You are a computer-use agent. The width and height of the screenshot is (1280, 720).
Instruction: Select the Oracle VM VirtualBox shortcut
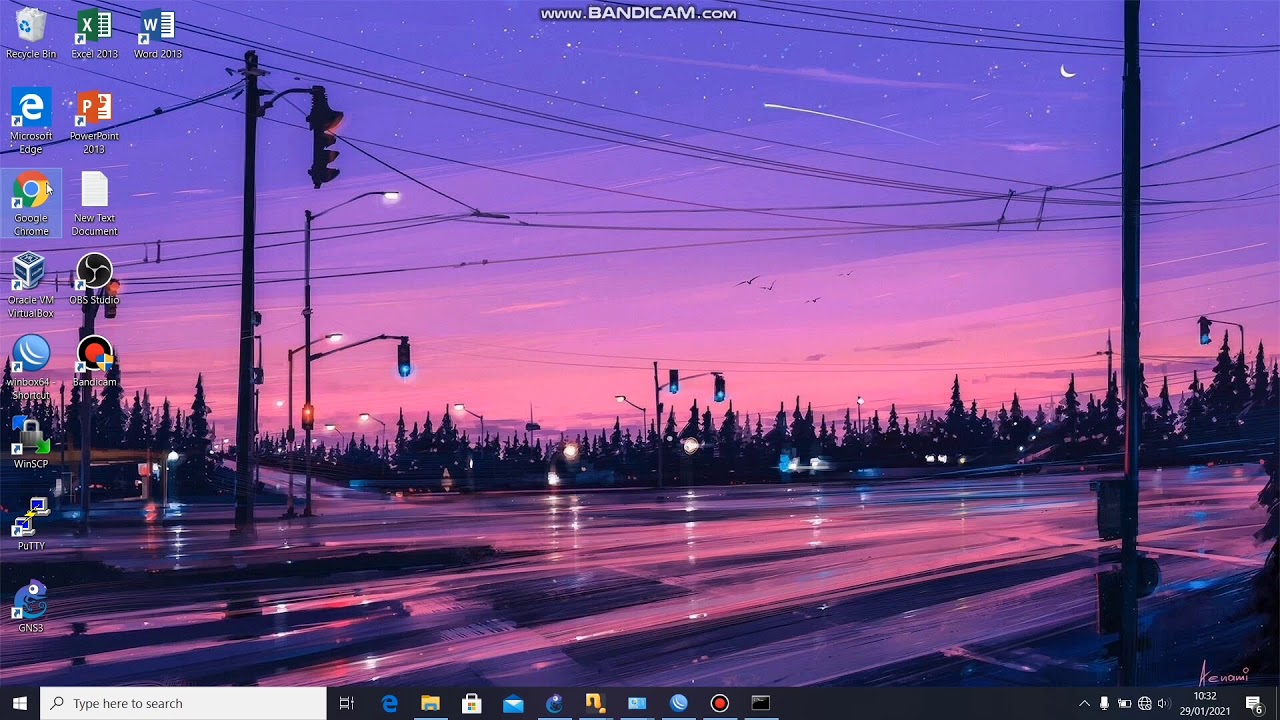[31, 286]
